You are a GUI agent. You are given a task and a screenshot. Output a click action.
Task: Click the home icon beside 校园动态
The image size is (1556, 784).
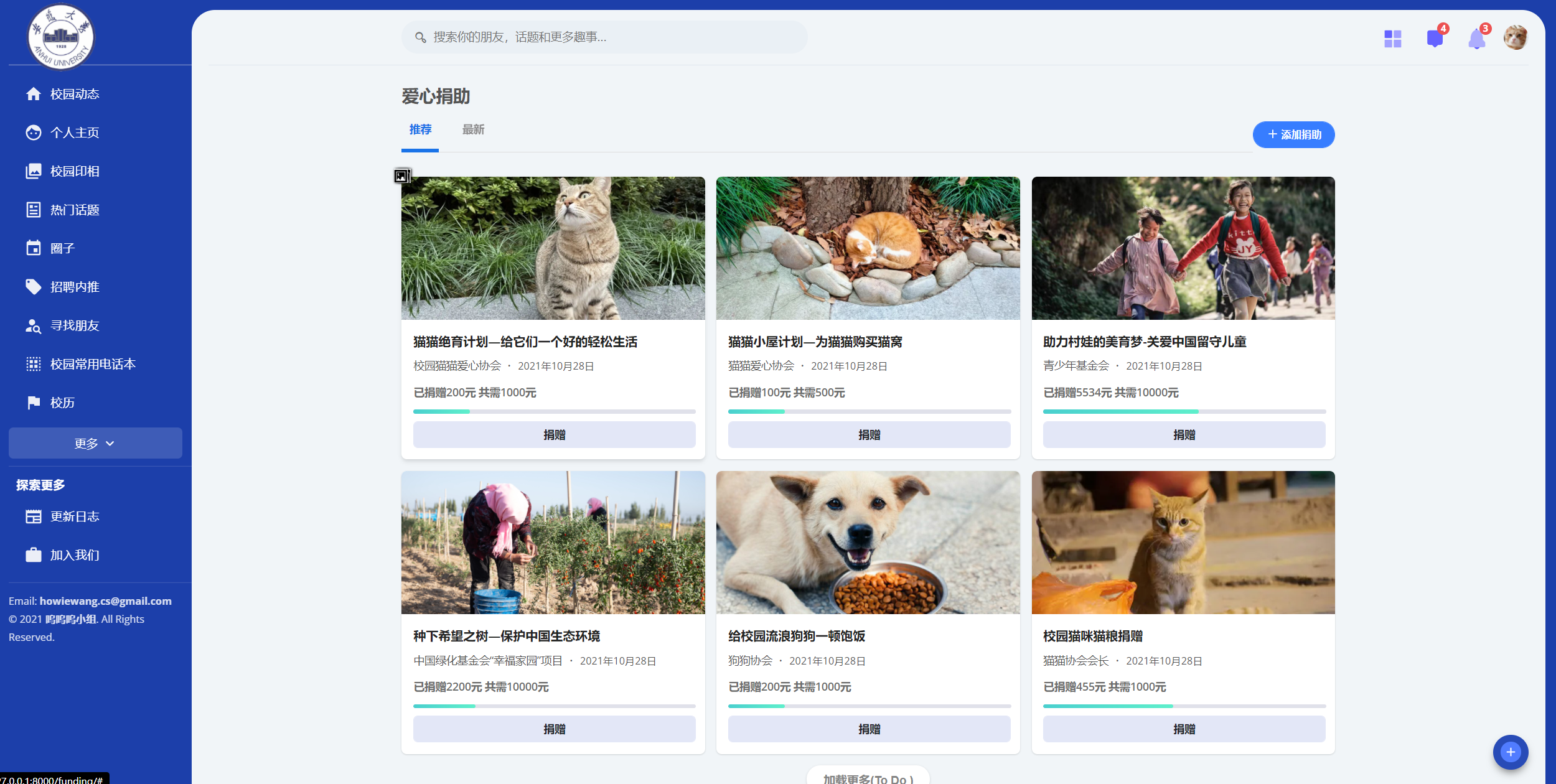point(34,94)
